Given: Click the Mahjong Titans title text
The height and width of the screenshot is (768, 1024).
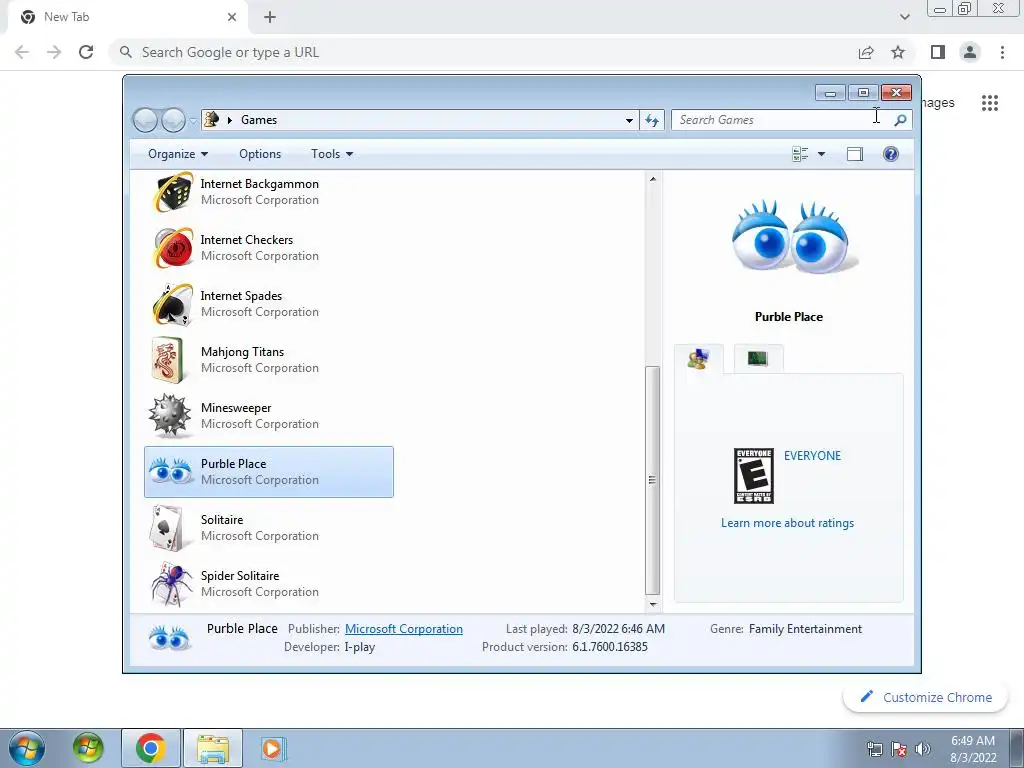Looking at the screenshot, I should 242,352.
